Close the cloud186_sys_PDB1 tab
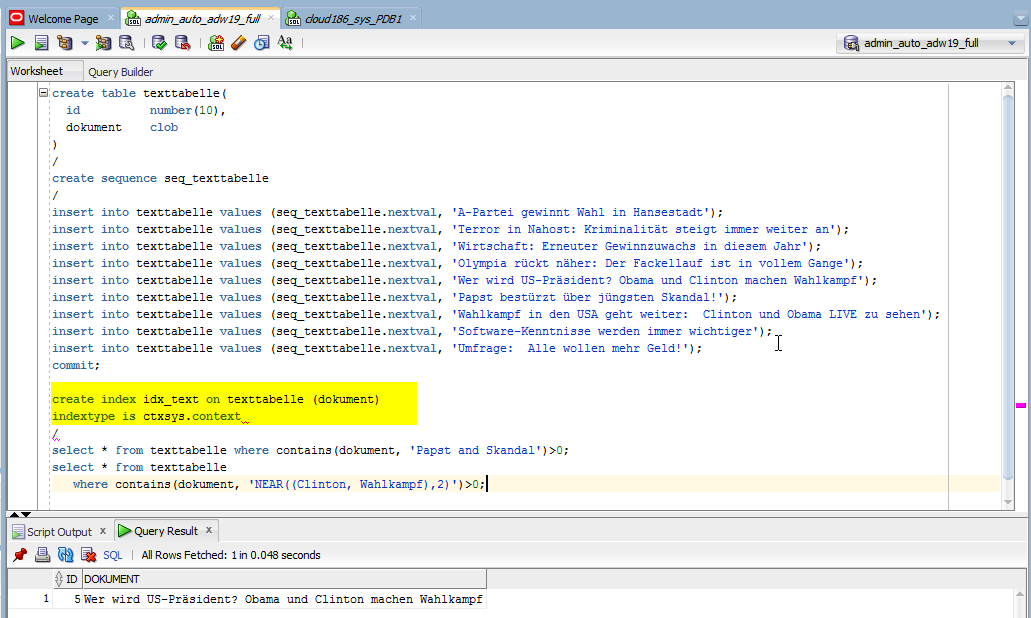 pyautogui.click(x=413, y=18)
